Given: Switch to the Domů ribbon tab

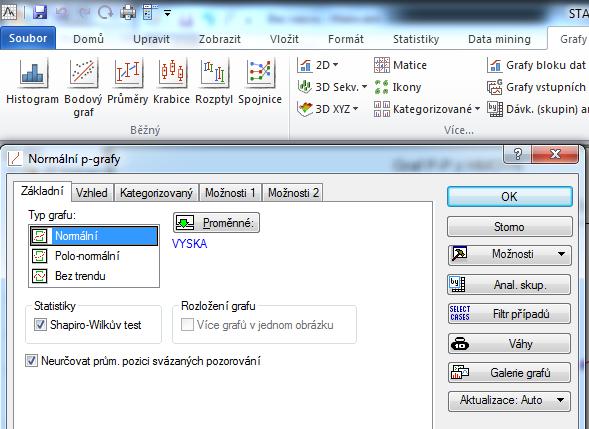Looking at the screenshot, I should [x=88, y=39].
